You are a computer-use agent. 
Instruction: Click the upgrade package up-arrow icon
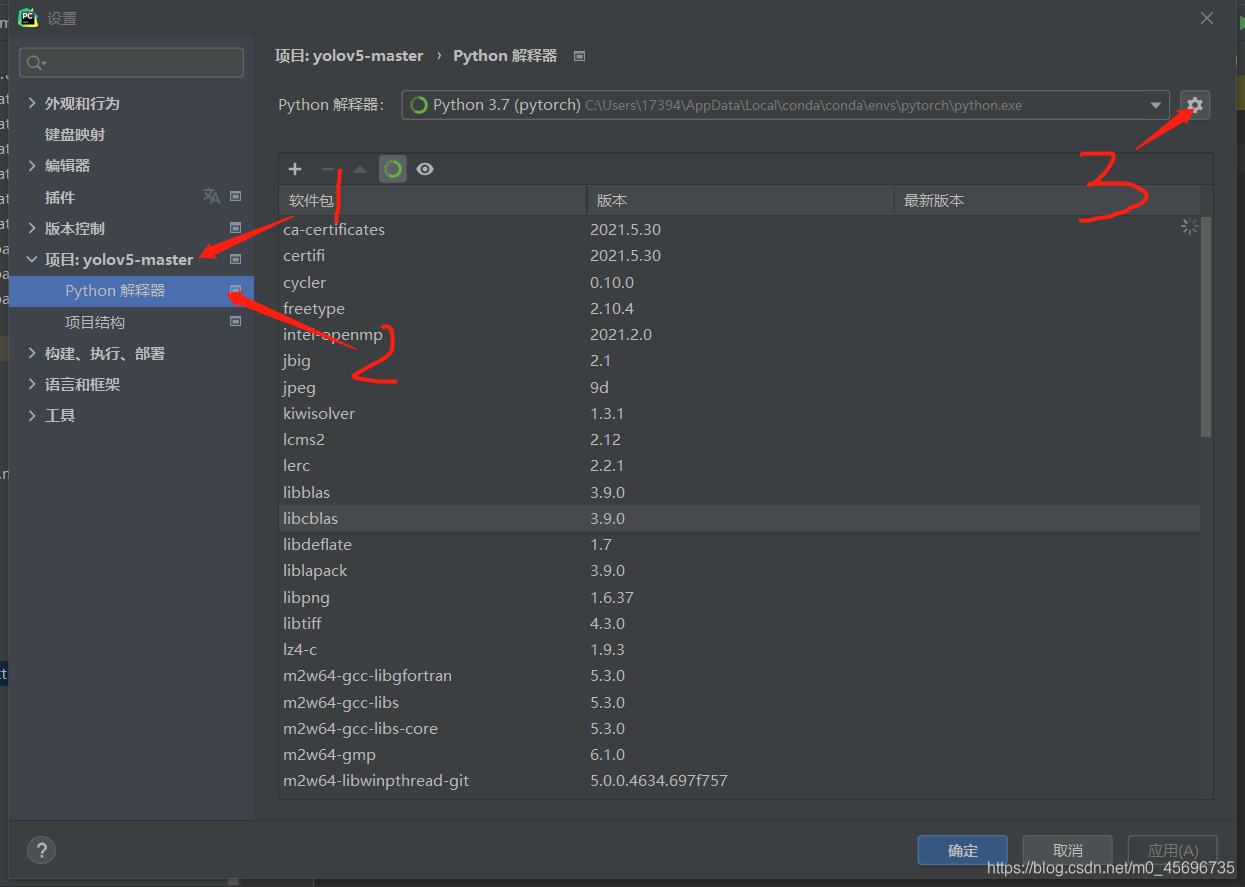(360, 169)
